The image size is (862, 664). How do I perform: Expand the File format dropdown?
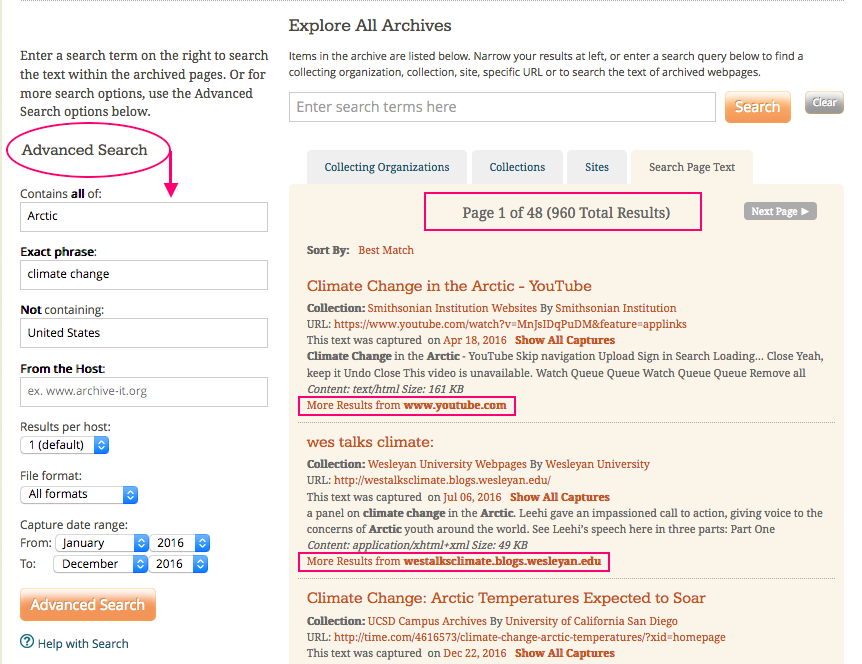79,494
